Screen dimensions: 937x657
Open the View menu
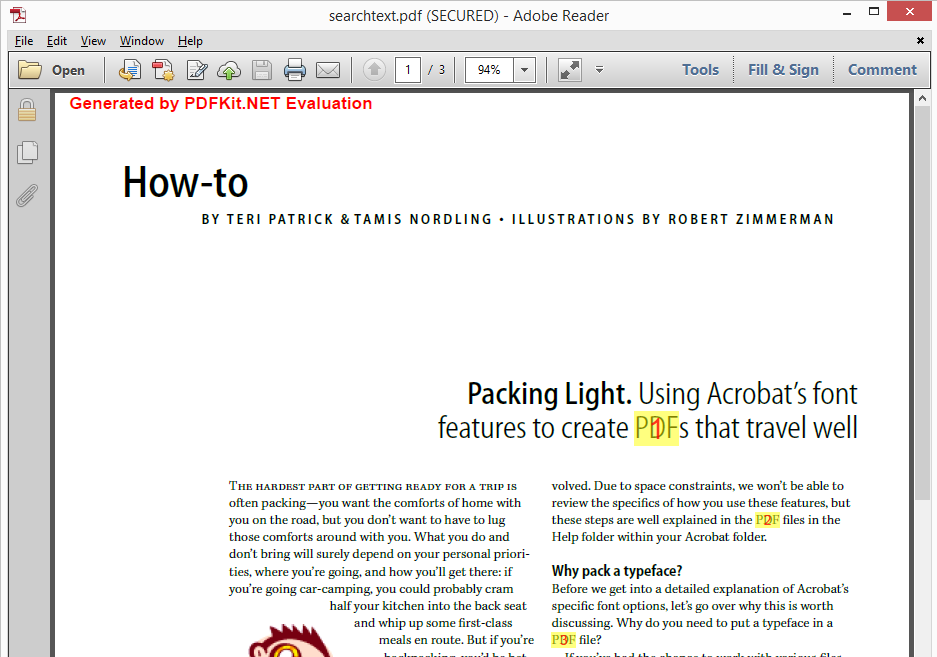(x=93, y=41)
